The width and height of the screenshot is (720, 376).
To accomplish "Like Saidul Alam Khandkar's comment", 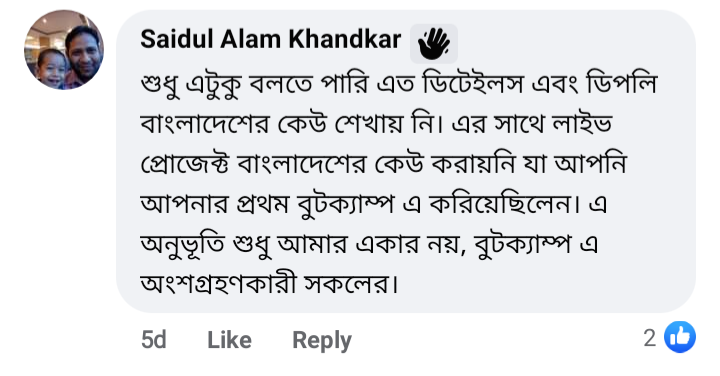I will (x=229, y=340).
